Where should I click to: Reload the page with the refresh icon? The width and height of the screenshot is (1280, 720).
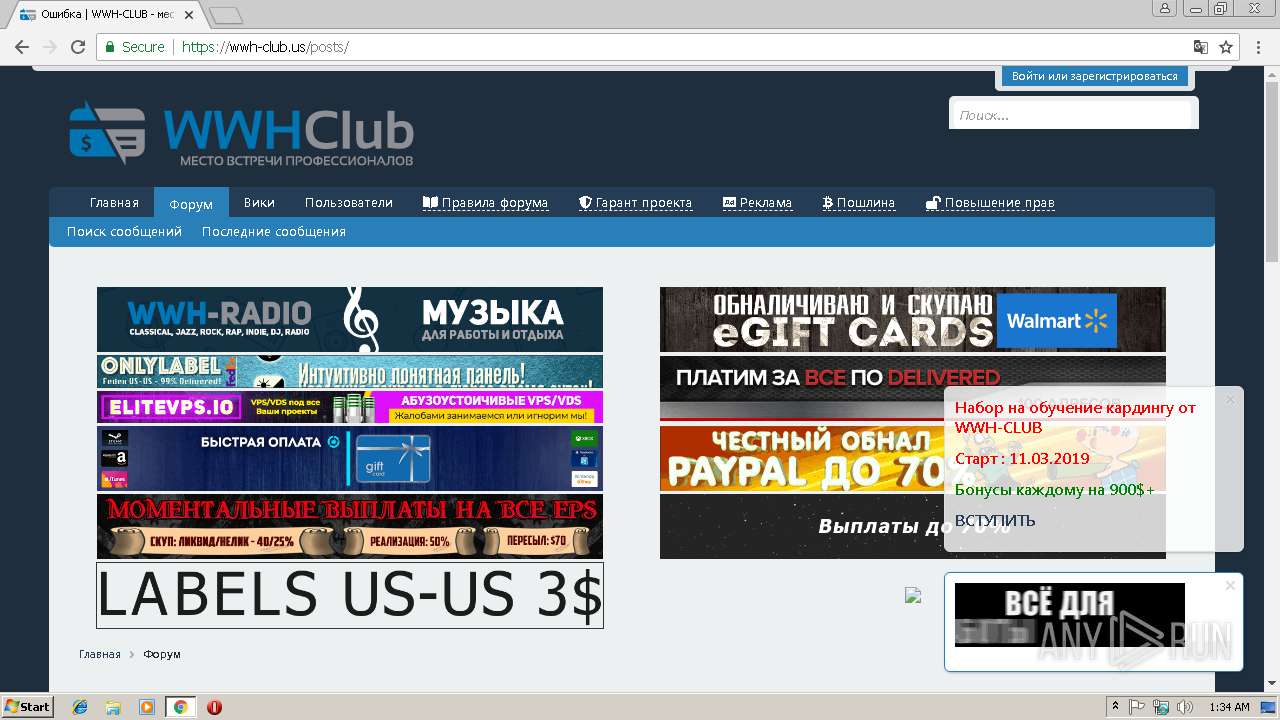pyautogui.click(x=77, y=47)
